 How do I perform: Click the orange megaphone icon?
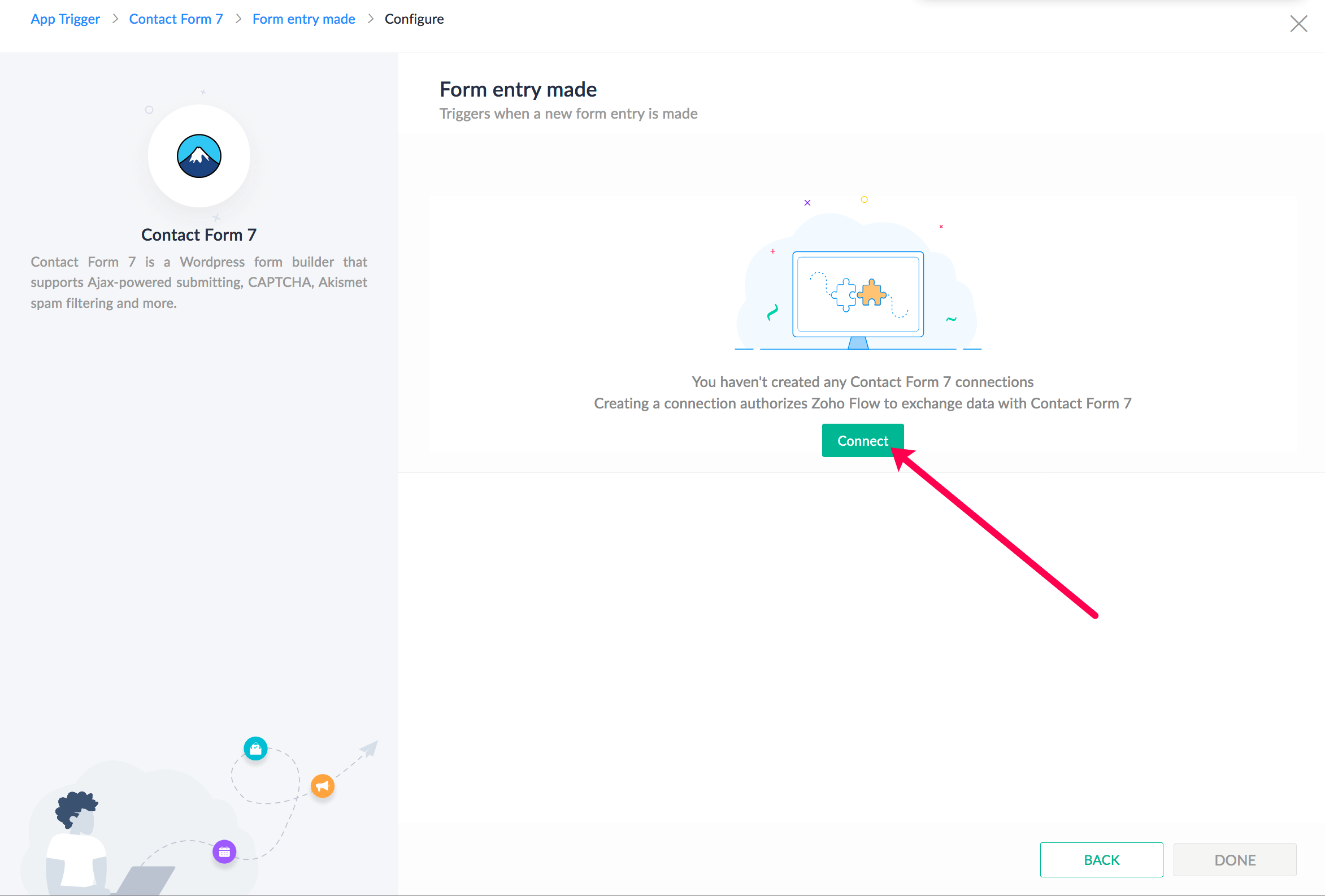click(x=322, y=786)
